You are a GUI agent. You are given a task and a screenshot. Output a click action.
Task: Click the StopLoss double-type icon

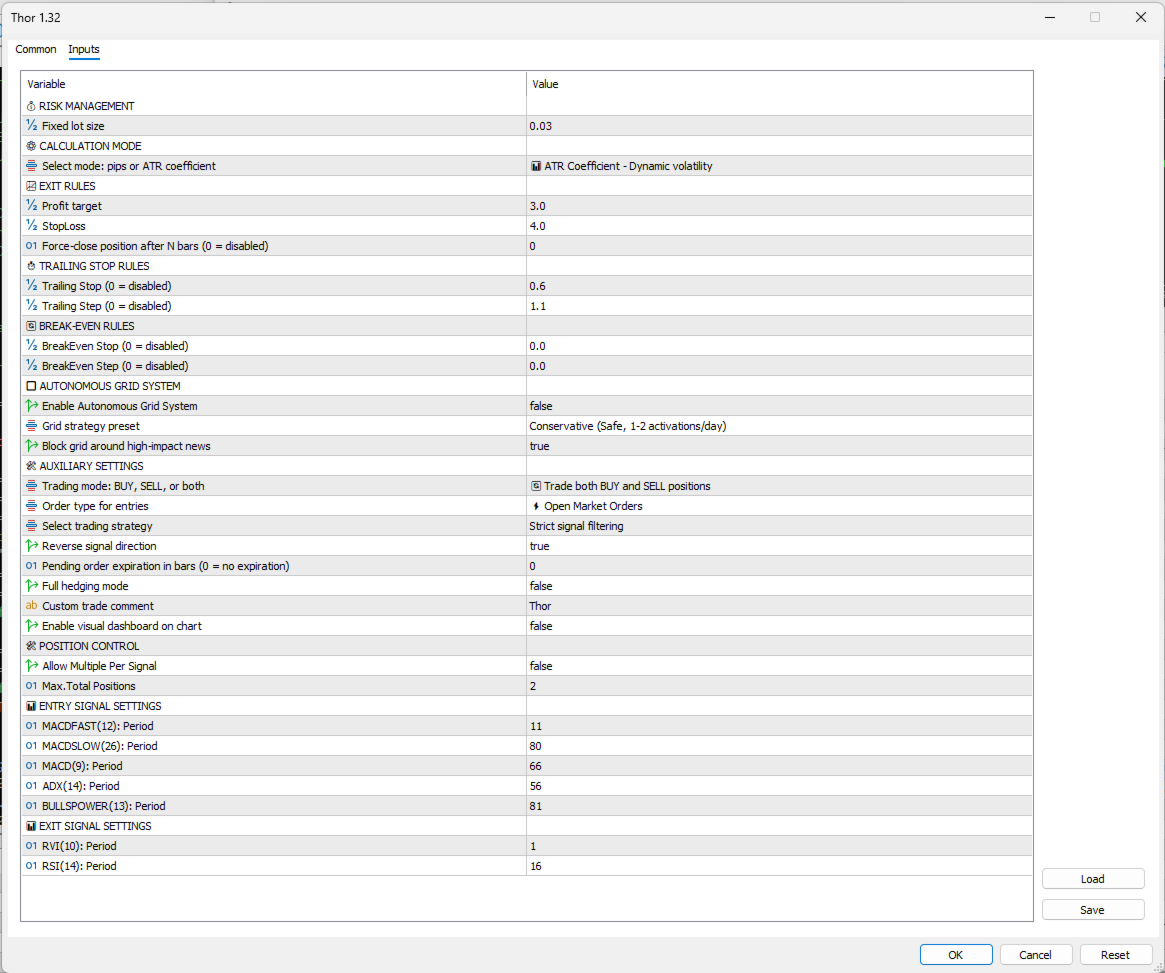(x=31, y=226)
